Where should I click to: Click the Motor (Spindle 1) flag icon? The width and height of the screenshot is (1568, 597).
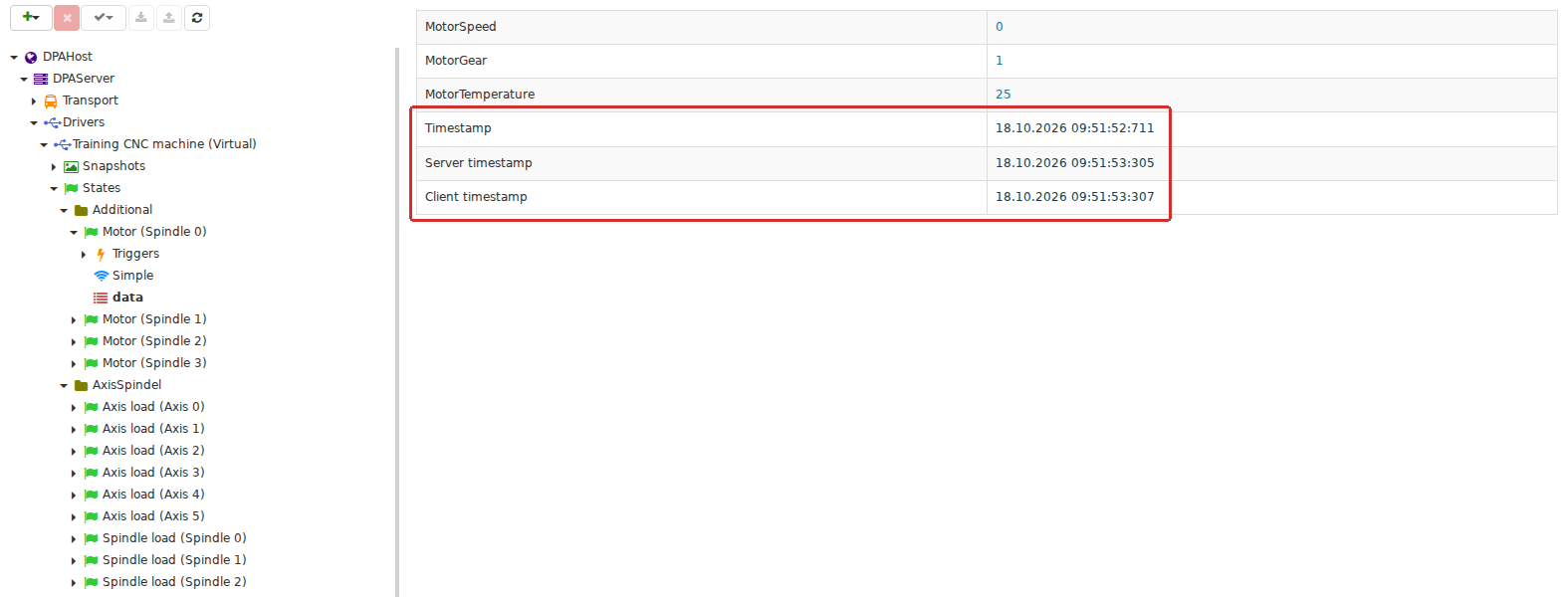pos(91,320)
